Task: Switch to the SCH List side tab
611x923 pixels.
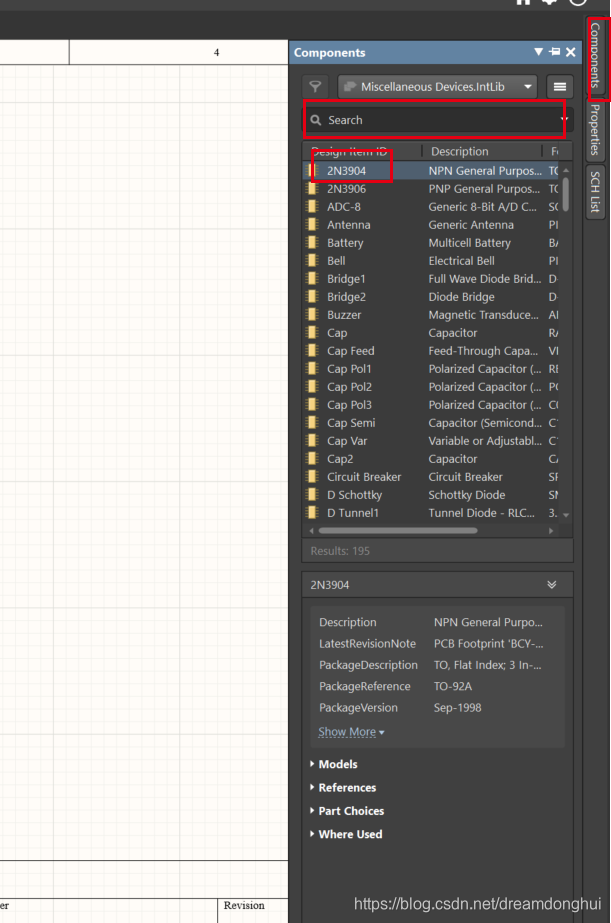Action: (x=596, y=191)
